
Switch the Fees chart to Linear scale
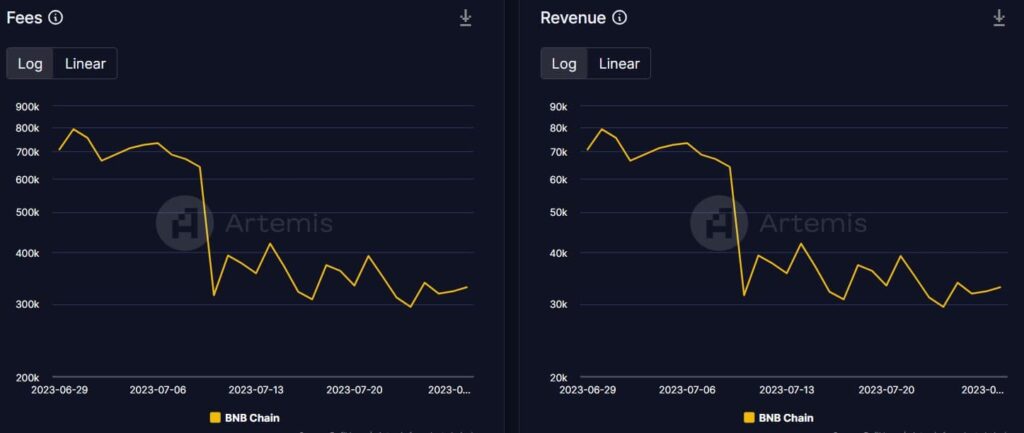pyautogui.click(x=85, y=63)
